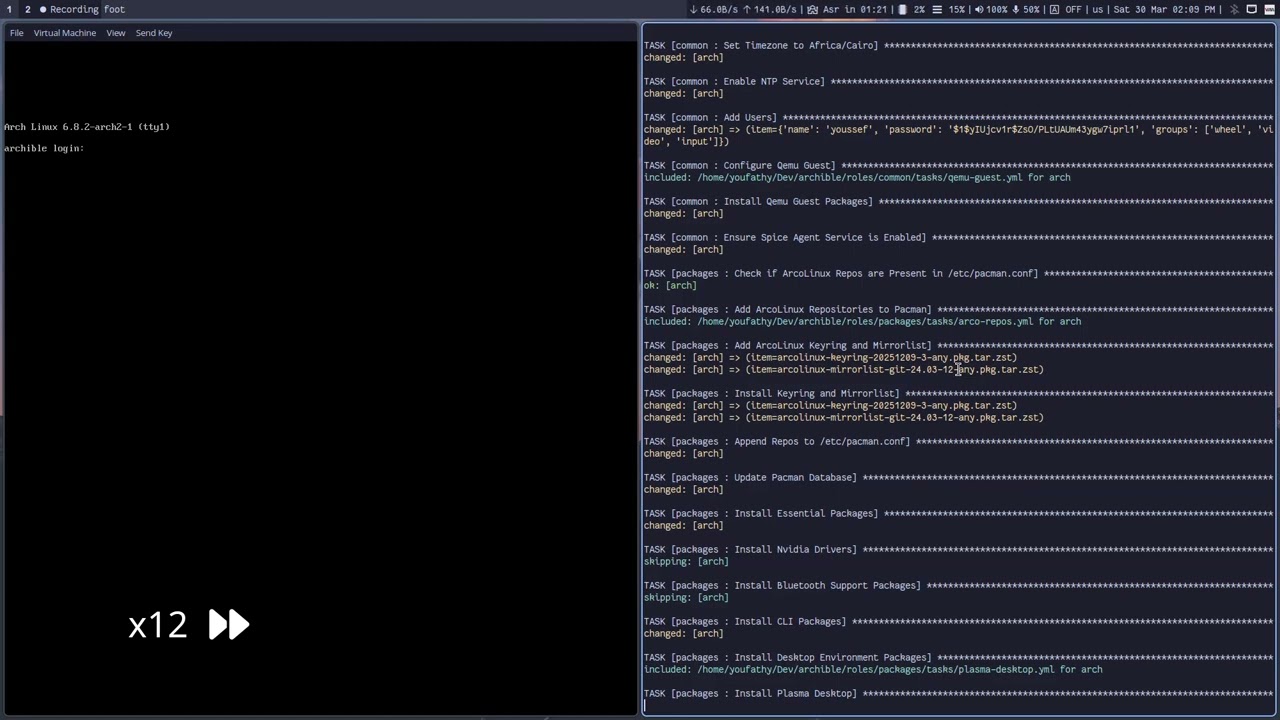This screenshot has height=720, width=1280.
Task: Click 'Install Plasma Desktop' task line
Action: point(958,693)
